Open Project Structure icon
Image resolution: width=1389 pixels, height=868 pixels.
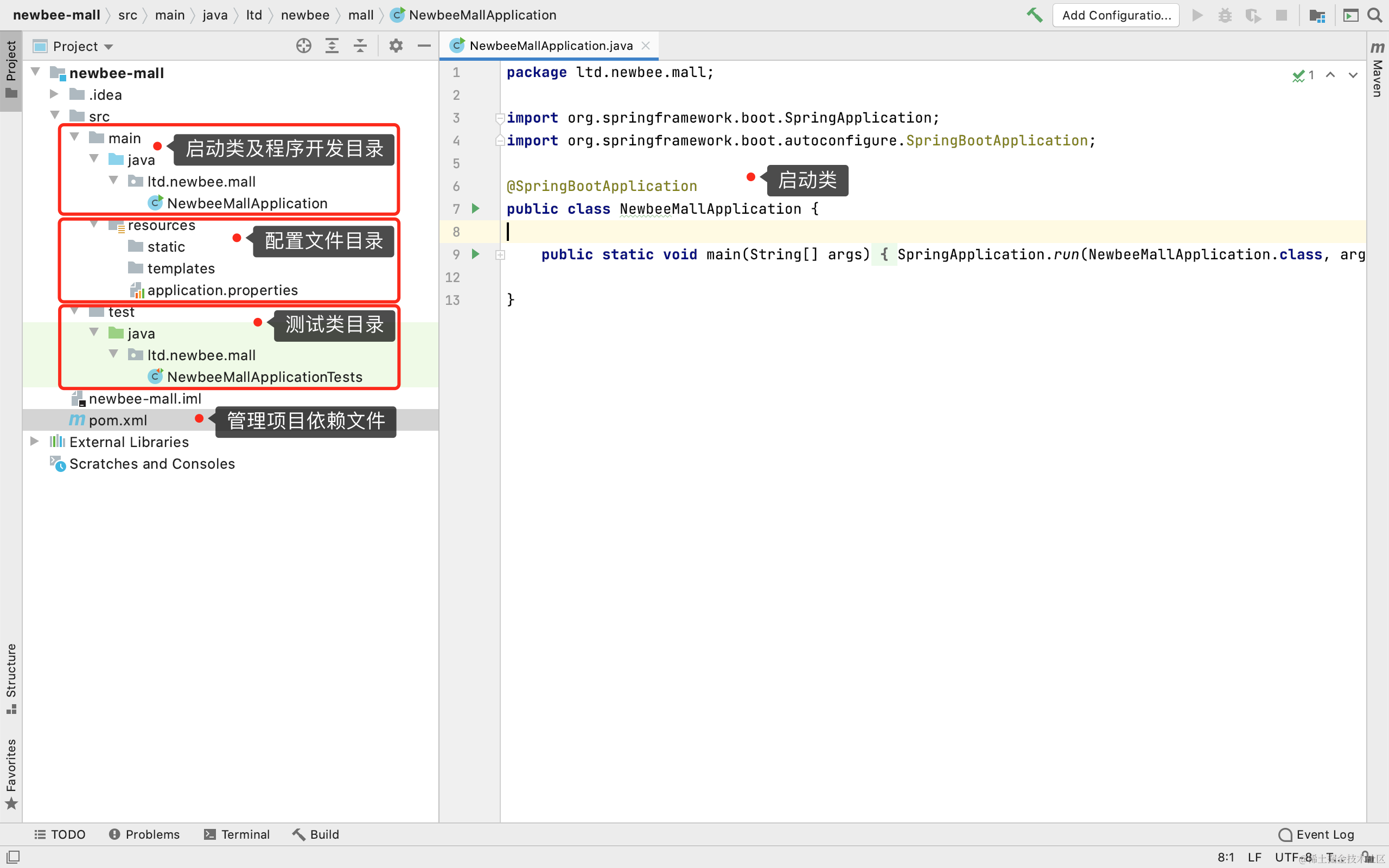pos(1317,15)
